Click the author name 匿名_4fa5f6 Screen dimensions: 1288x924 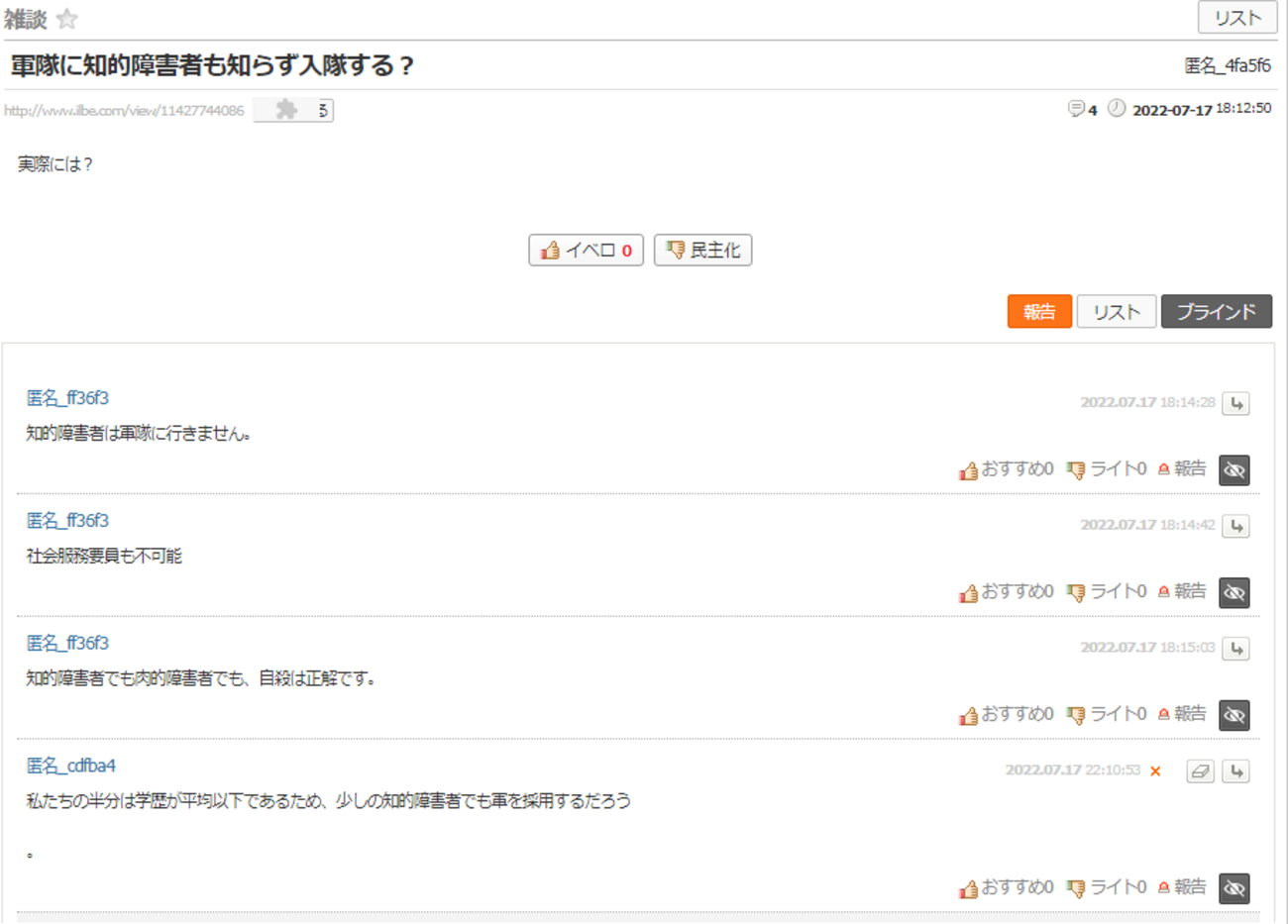tap(1228, 65)
